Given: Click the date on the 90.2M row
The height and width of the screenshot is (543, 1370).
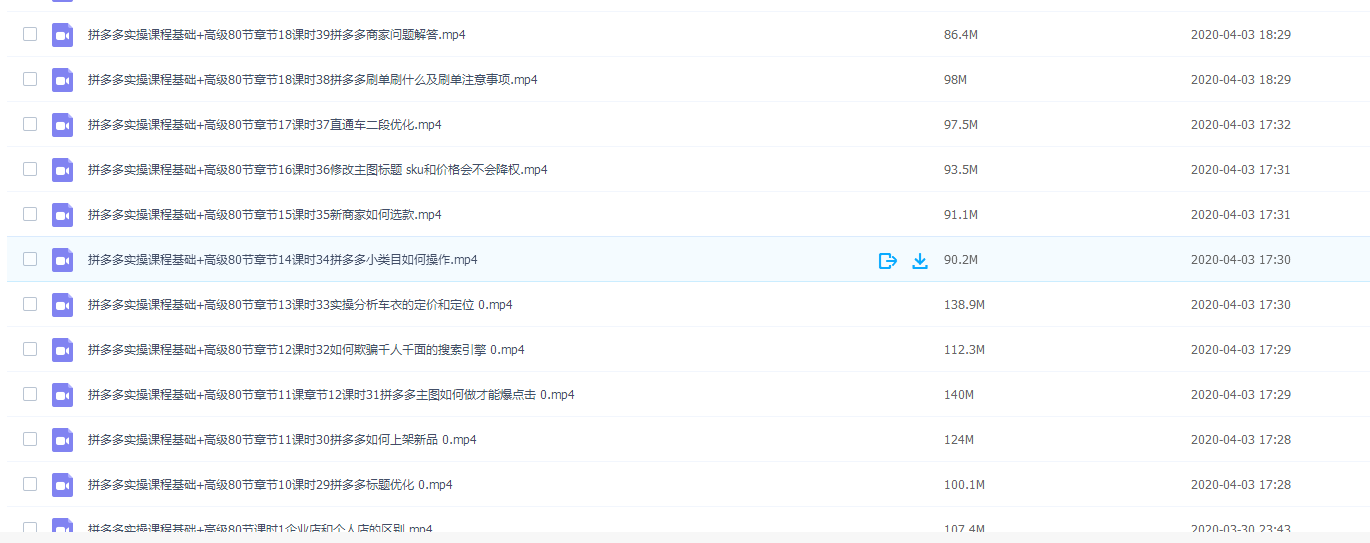Looking at the screenshot, I should [1241, 260].
